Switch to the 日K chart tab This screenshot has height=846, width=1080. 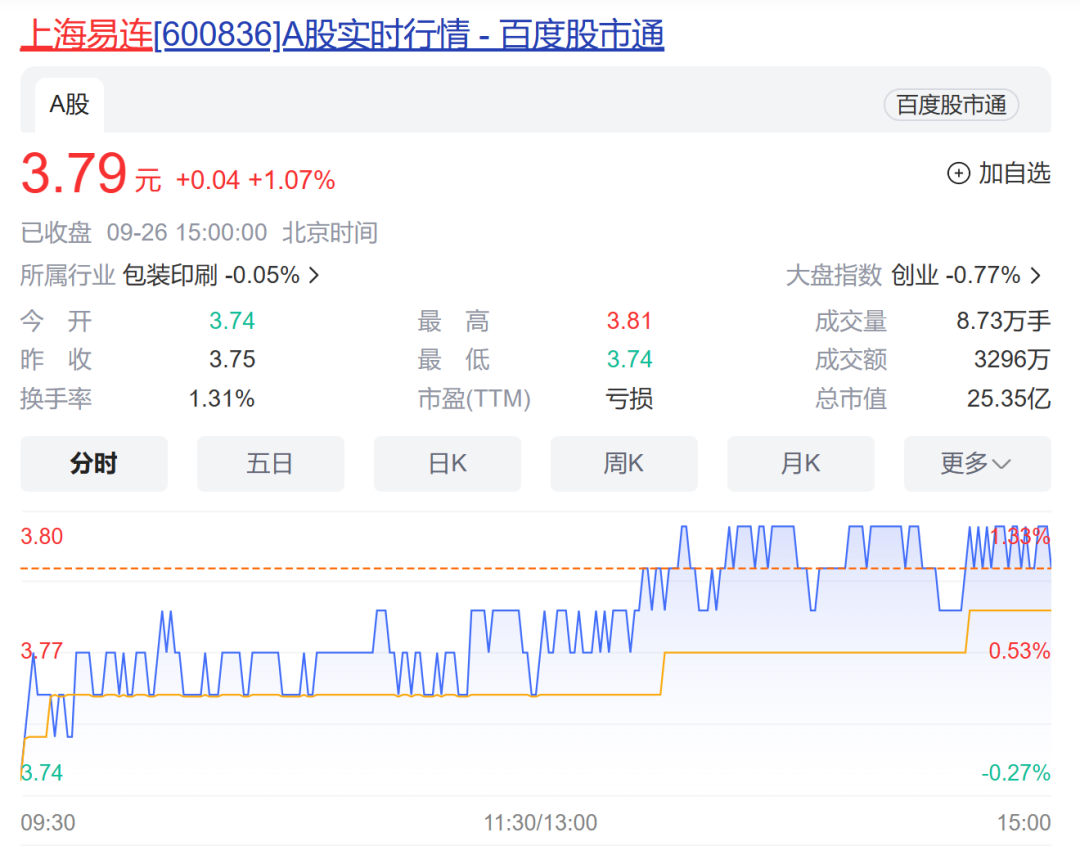click(x=448, y=464)
